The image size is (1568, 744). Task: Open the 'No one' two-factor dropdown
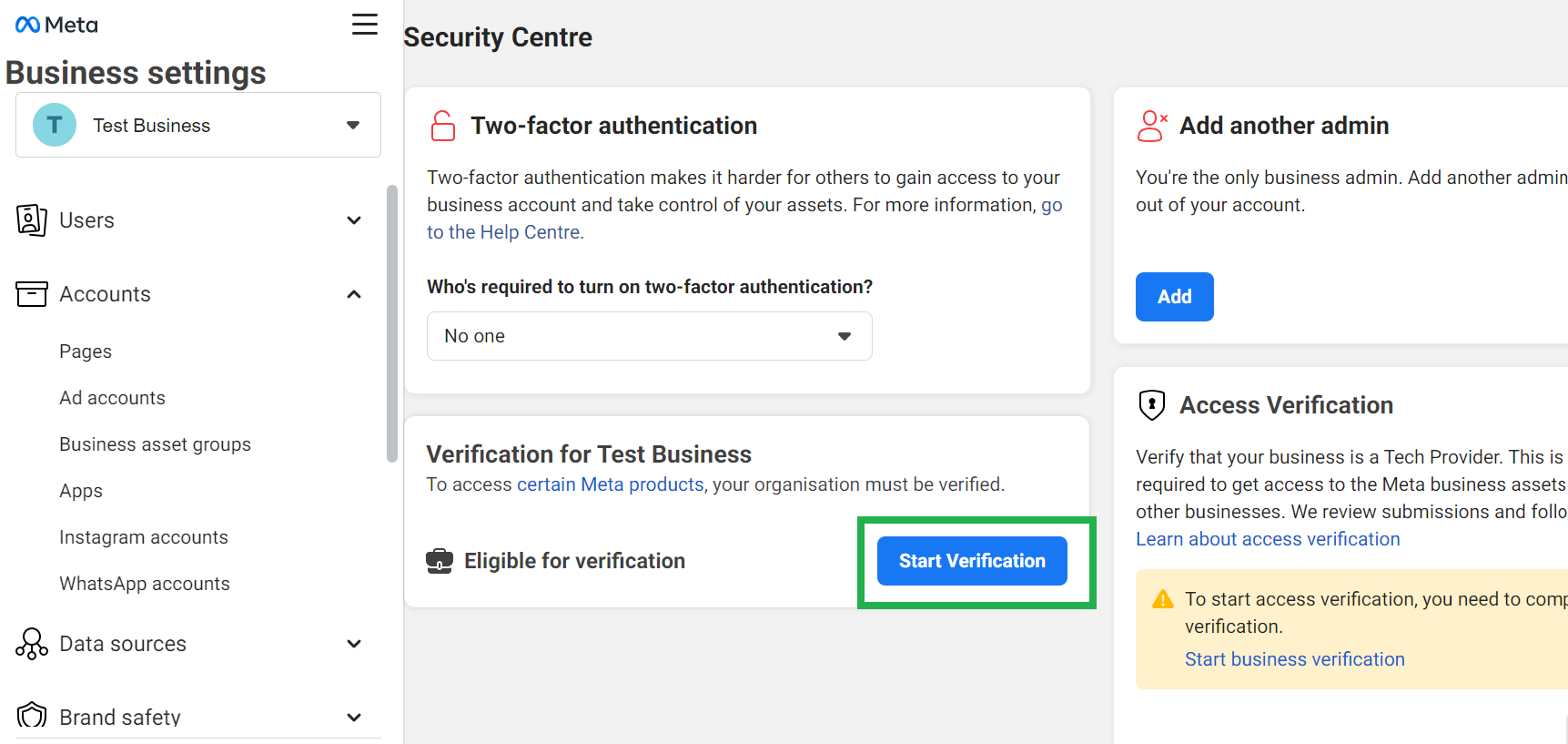[649, 336]
